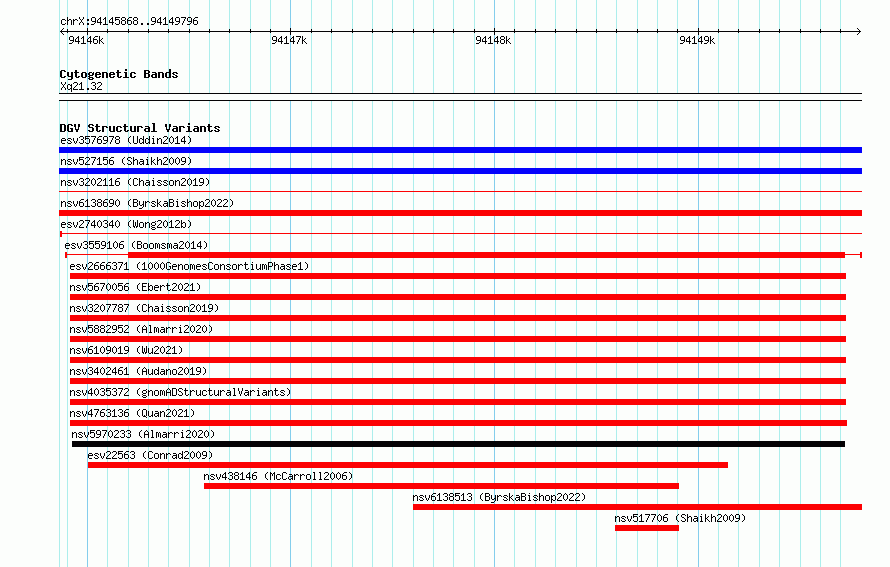Open esv22563 (Conrad2009) variant

point(150,455)
